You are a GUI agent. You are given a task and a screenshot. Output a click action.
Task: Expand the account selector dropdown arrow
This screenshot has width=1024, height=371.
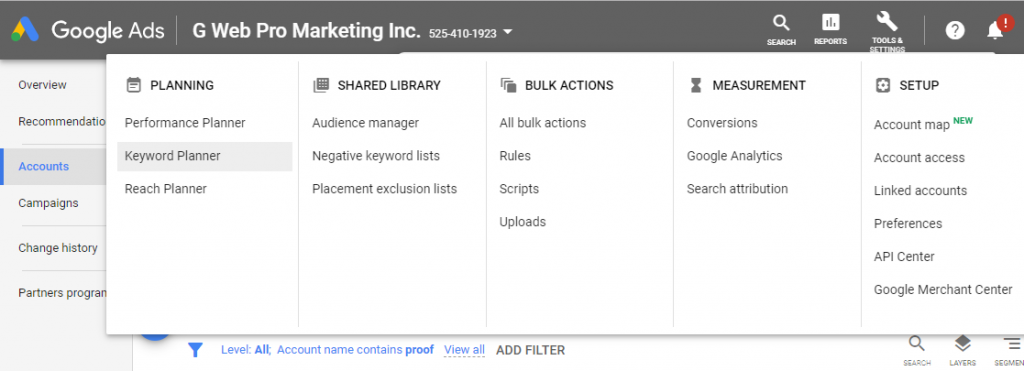[508, 31]
